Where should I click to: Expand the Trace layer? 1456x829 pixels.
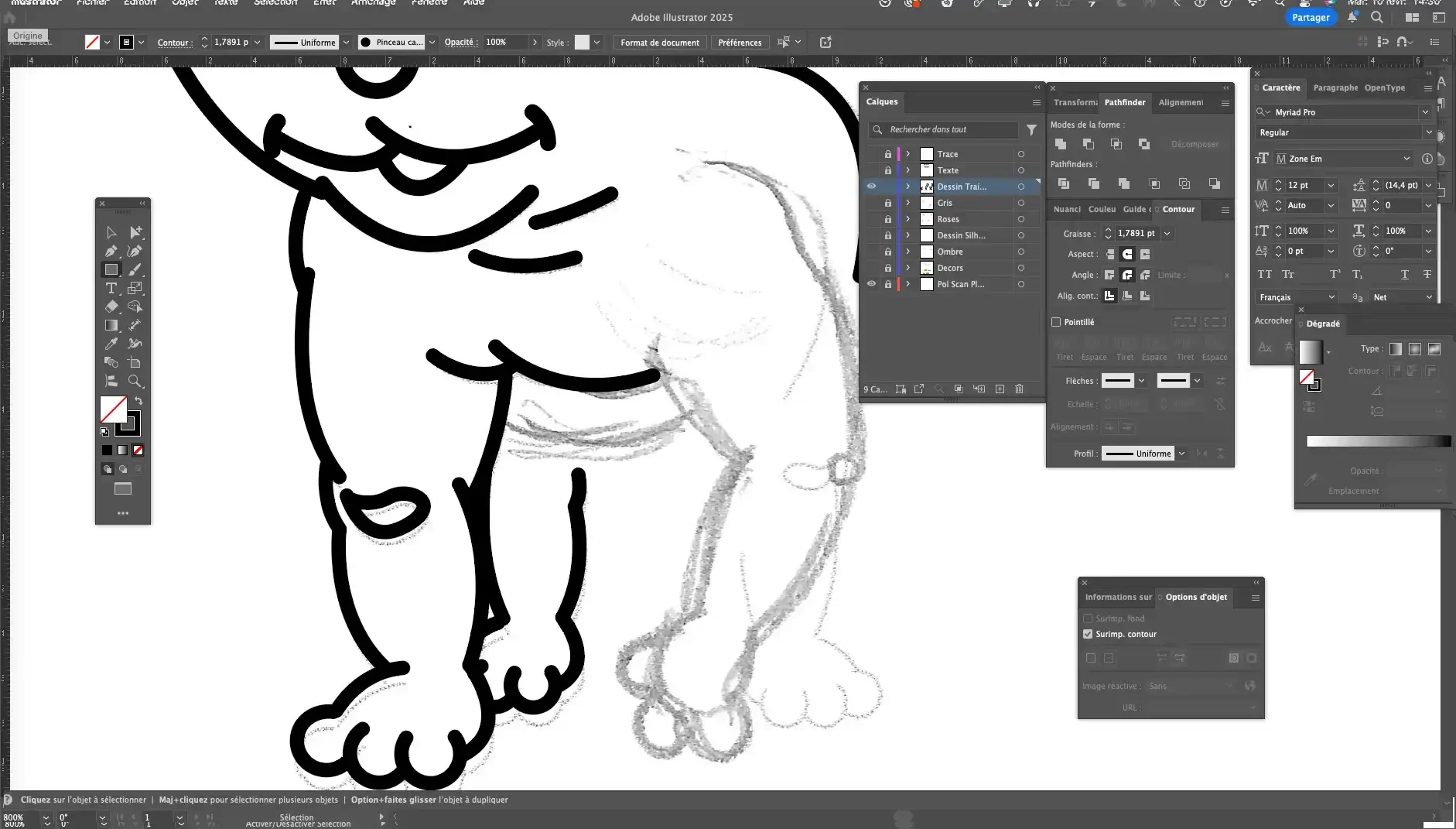point(908,154)
